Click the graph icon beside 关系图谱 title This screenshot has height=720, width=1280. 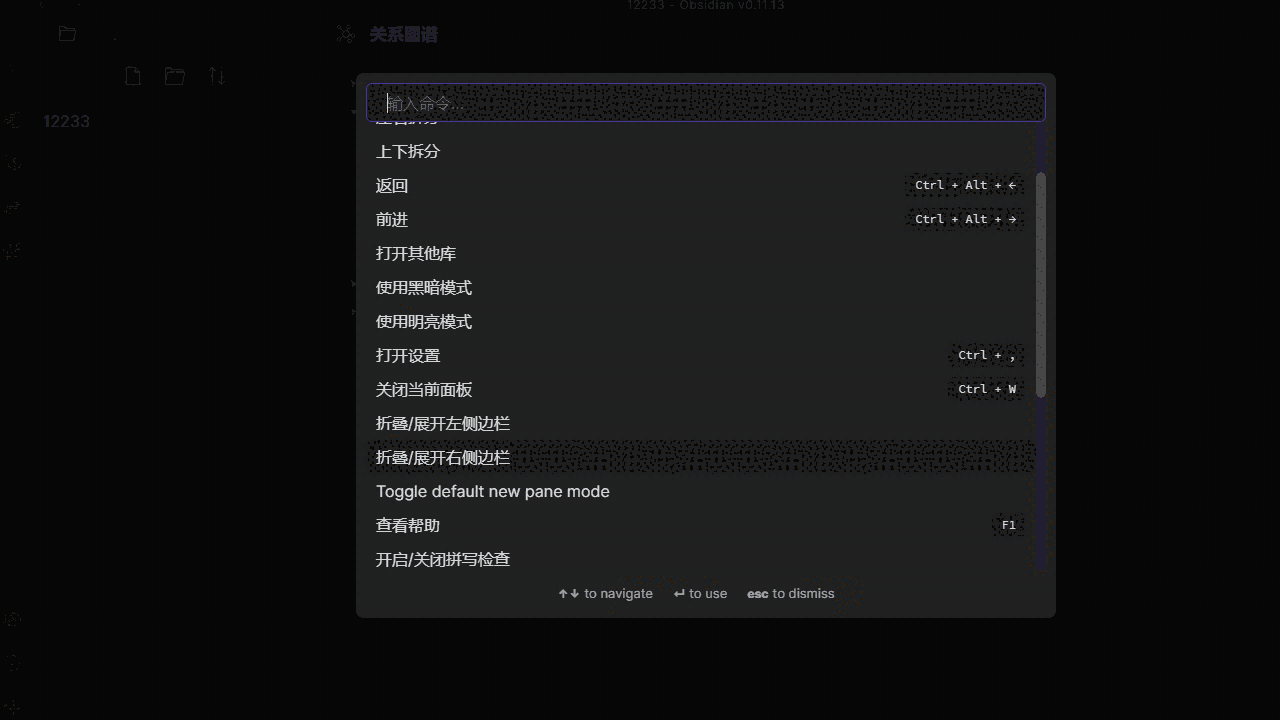point(344,34)
